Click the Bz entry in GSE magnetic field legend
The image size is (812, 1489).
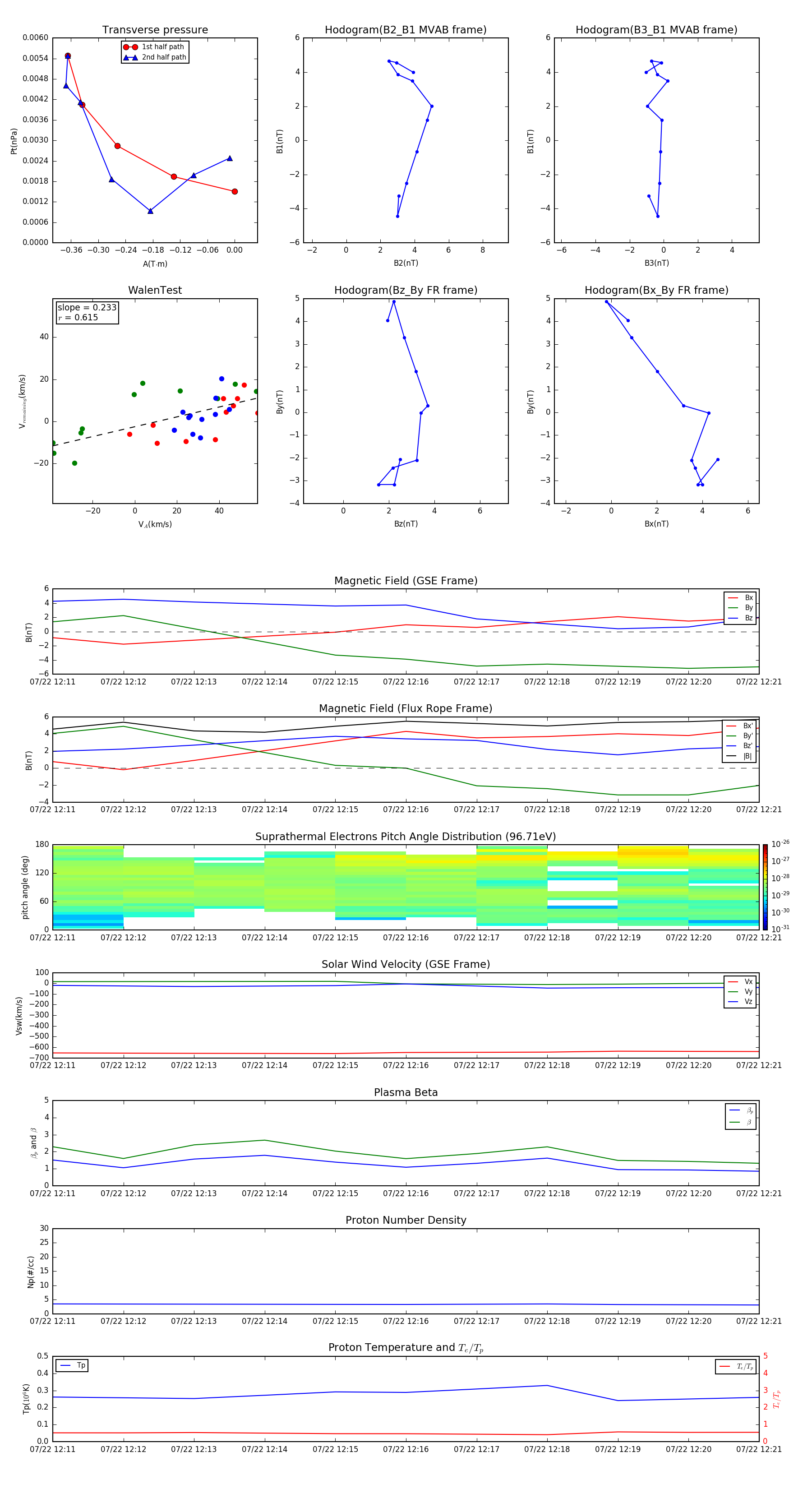tap(740, 619)
